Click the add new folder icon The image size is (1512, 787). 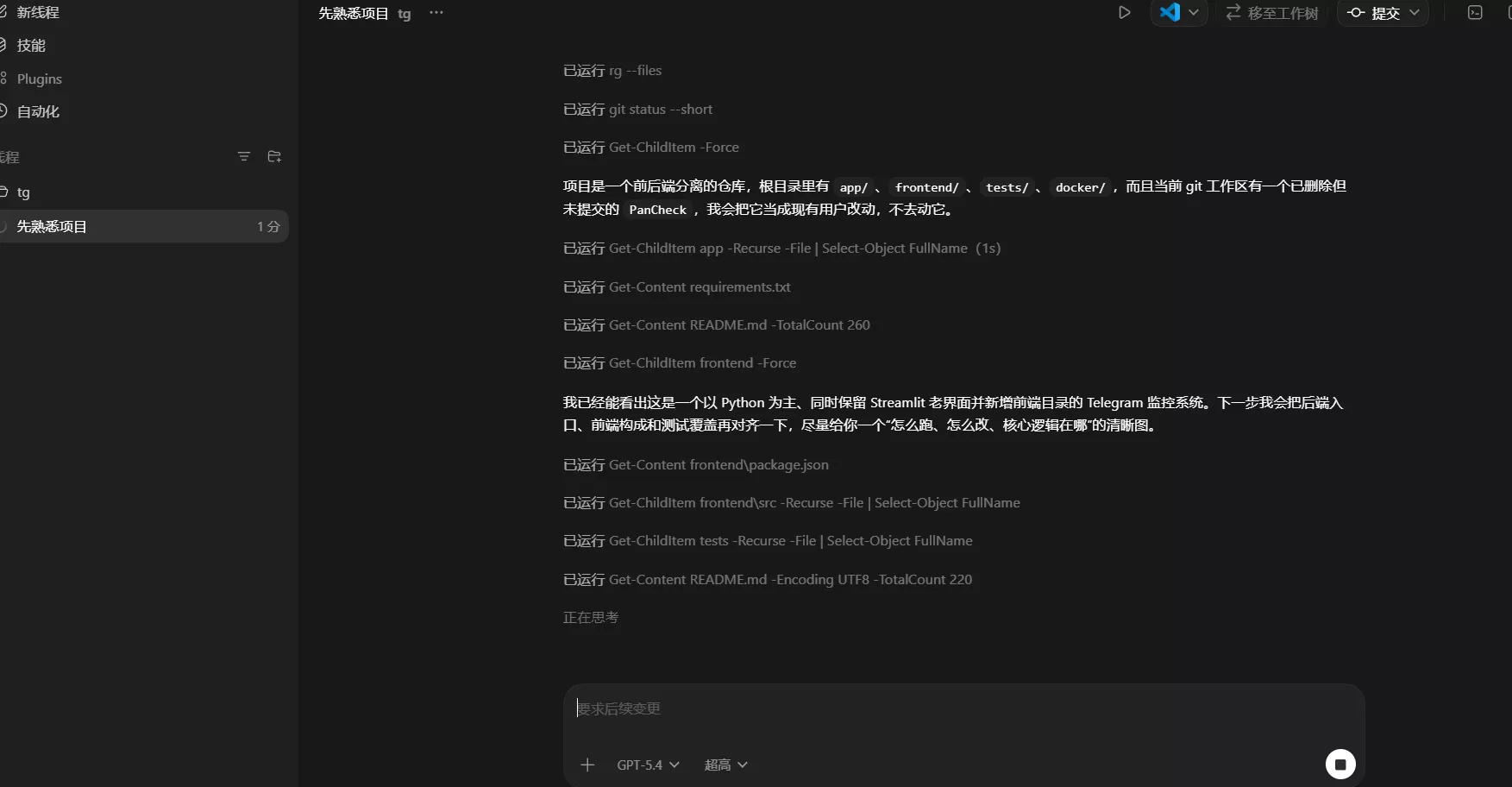point(274,156)
